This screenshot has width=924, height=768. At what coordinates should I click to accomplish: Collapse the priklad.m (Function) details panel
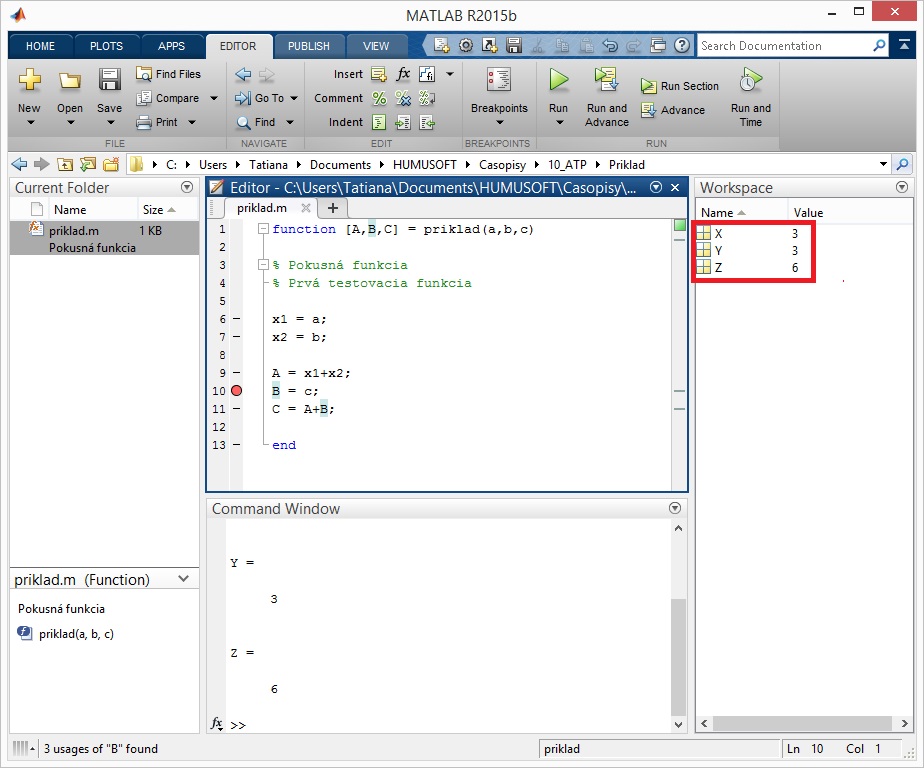(x=183, y=579)
